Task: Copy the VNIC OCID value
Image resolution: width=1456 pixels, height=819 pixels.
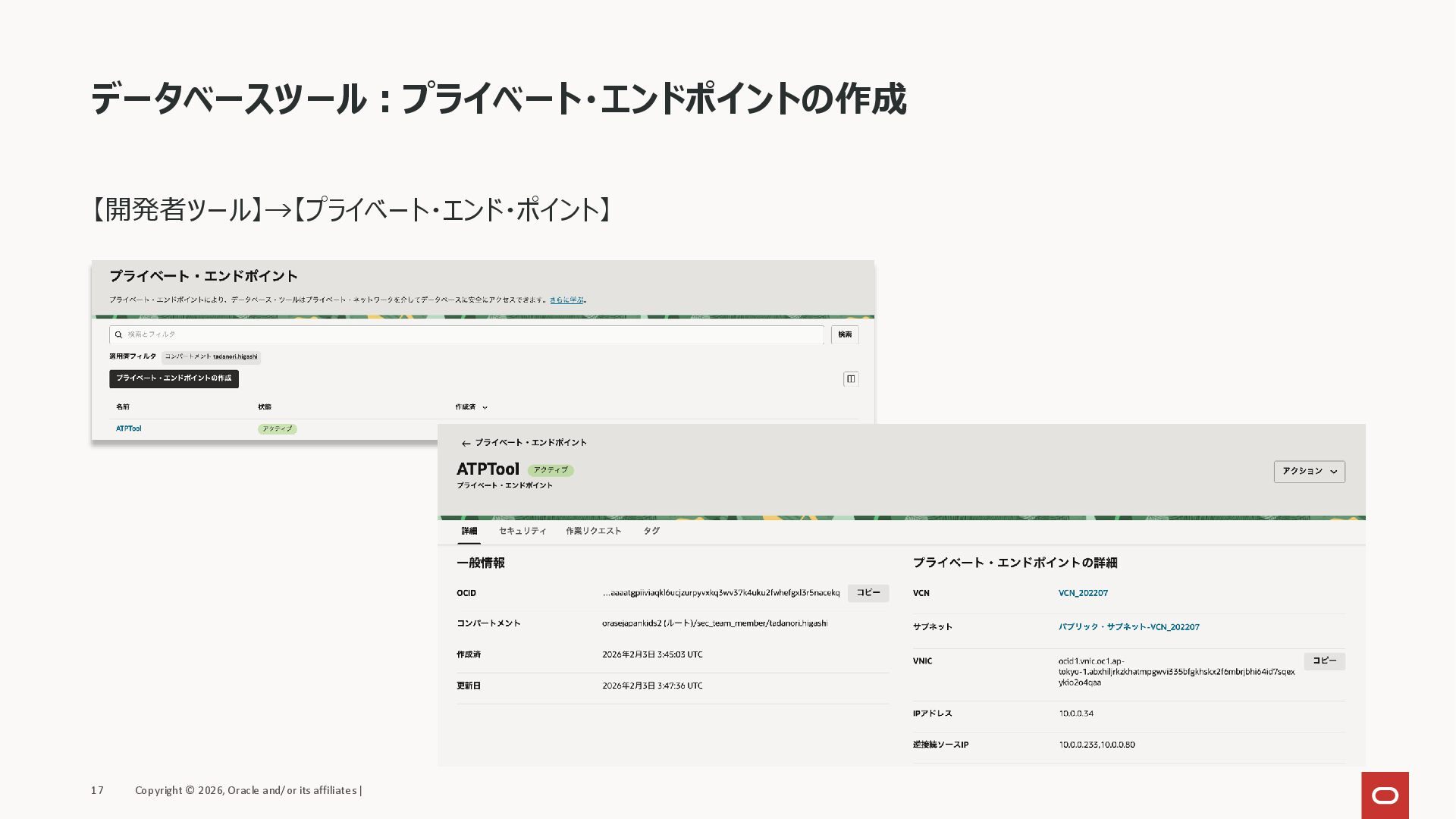Action: pos(1324,661)
